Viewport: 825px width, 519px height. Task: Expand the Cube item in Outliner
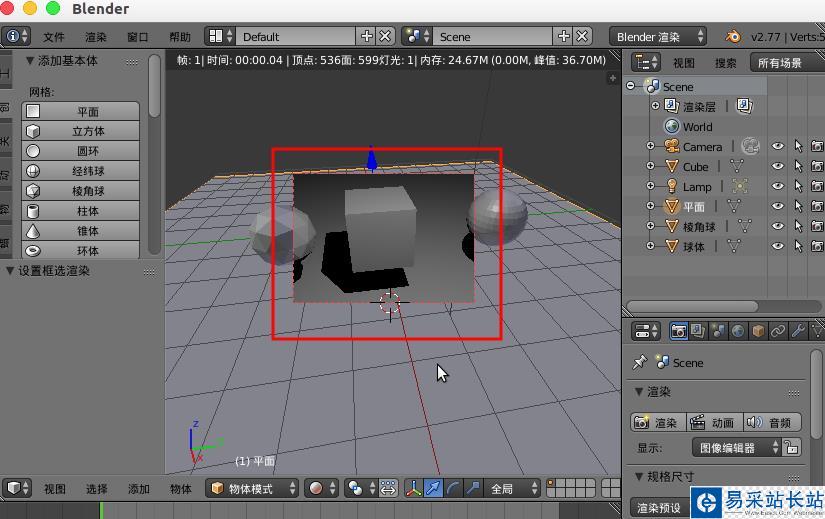pyautogui.click(x=650, y=166)
